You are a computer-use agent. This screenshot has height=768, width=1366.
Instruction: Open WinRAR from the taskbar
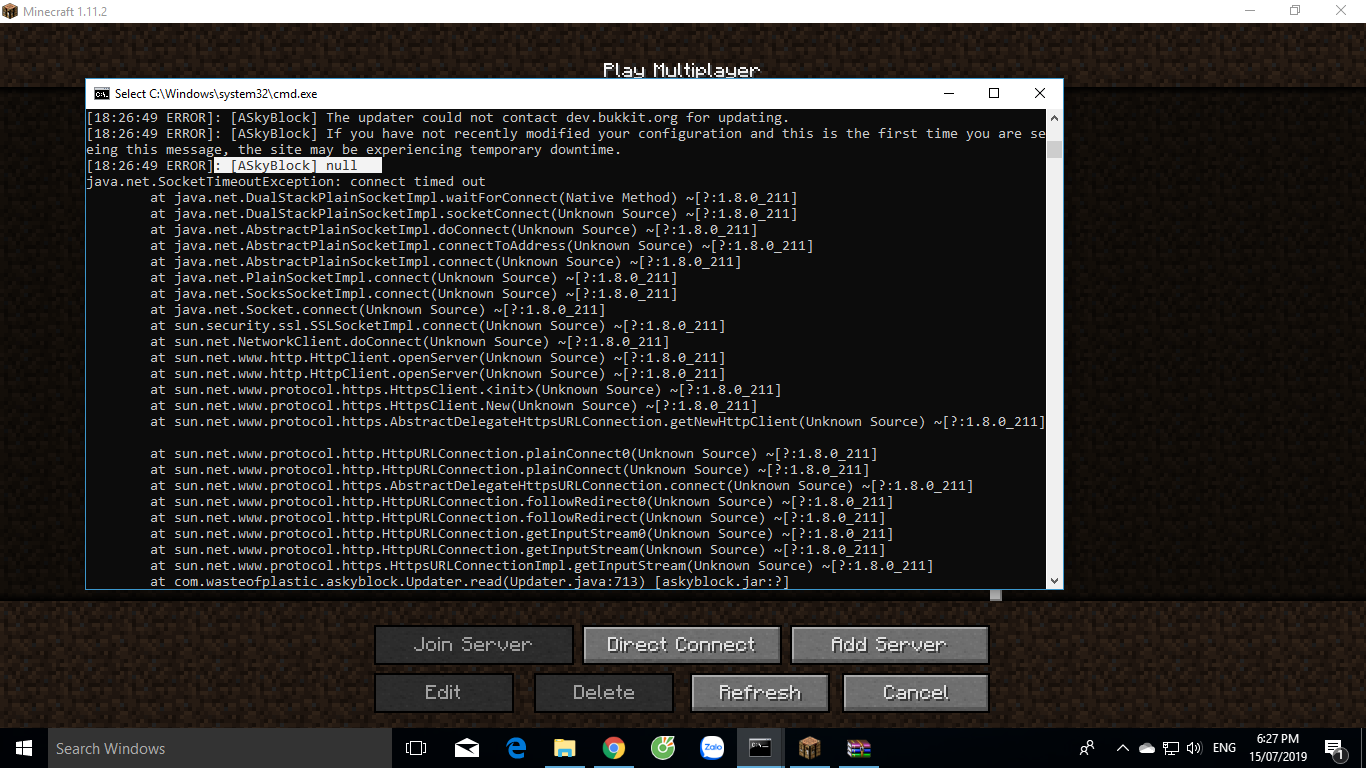[x=858, y=748]
